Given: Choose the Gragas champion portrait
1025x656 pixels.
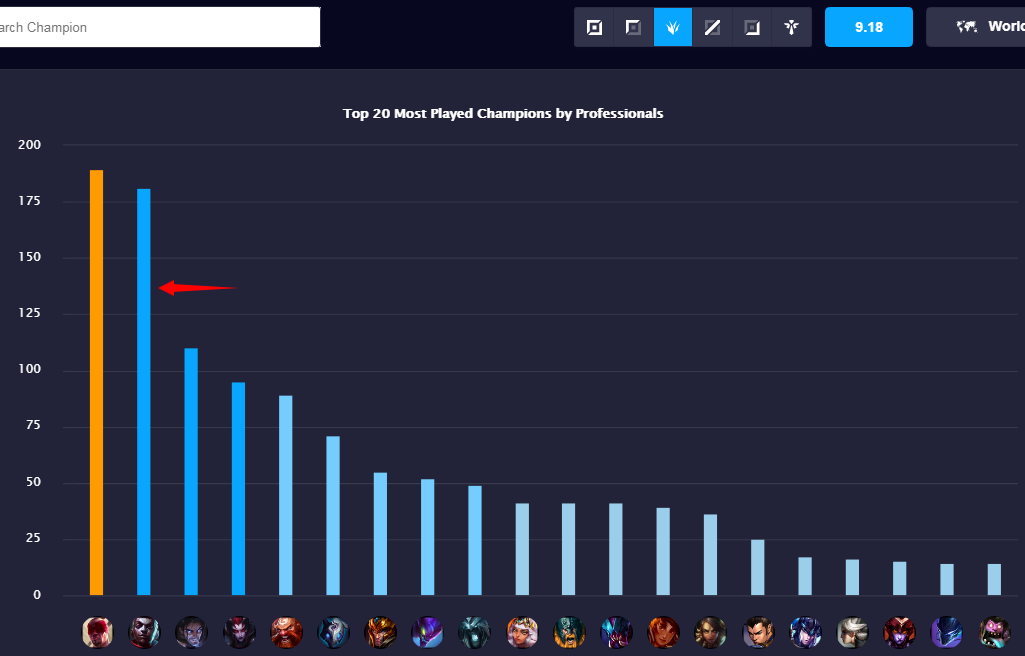Looking at the screenshot, I should pyautogui.click(x=286, y=632).
